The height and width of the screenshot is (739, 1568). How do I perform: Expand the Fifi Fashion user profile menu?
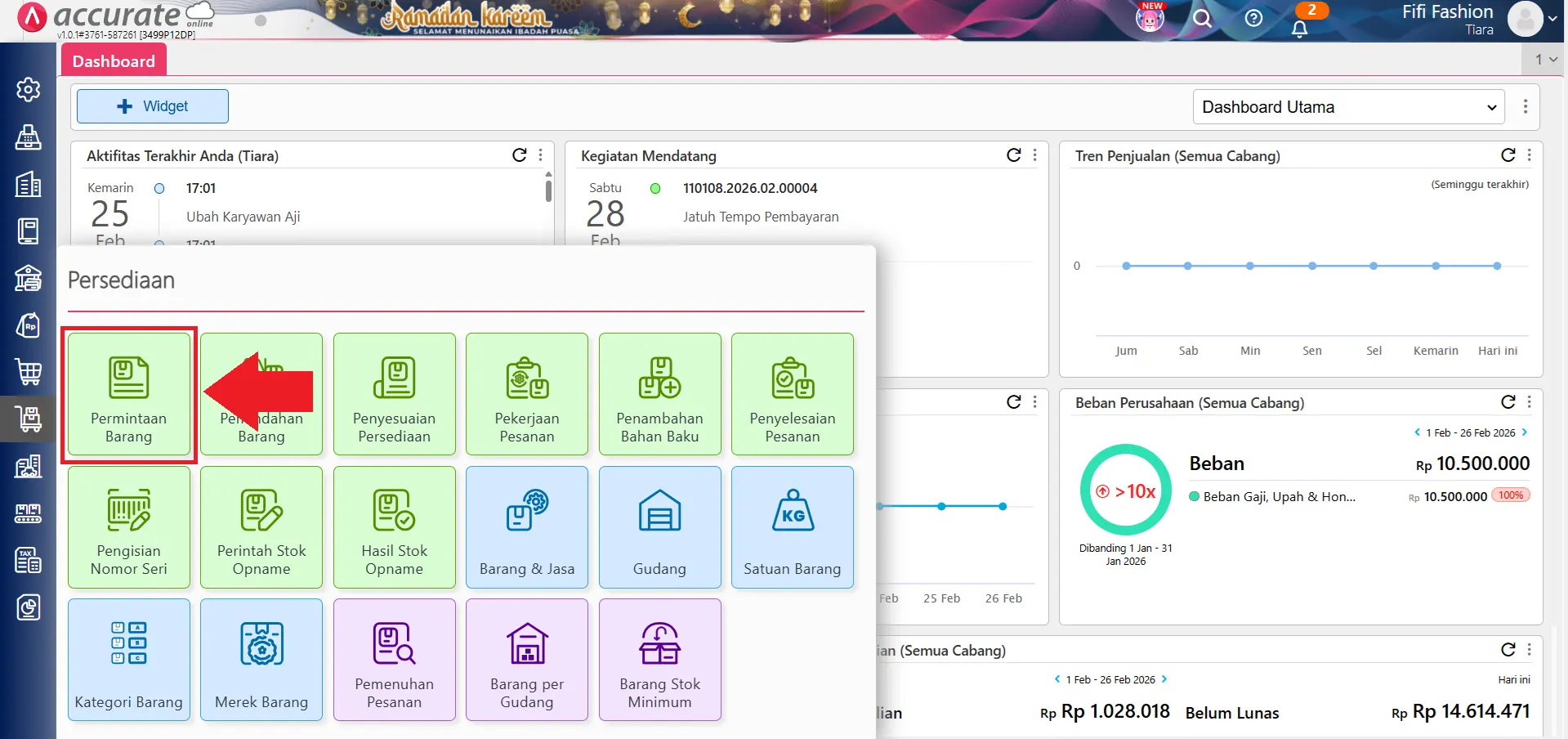(x=1552, y=19)
